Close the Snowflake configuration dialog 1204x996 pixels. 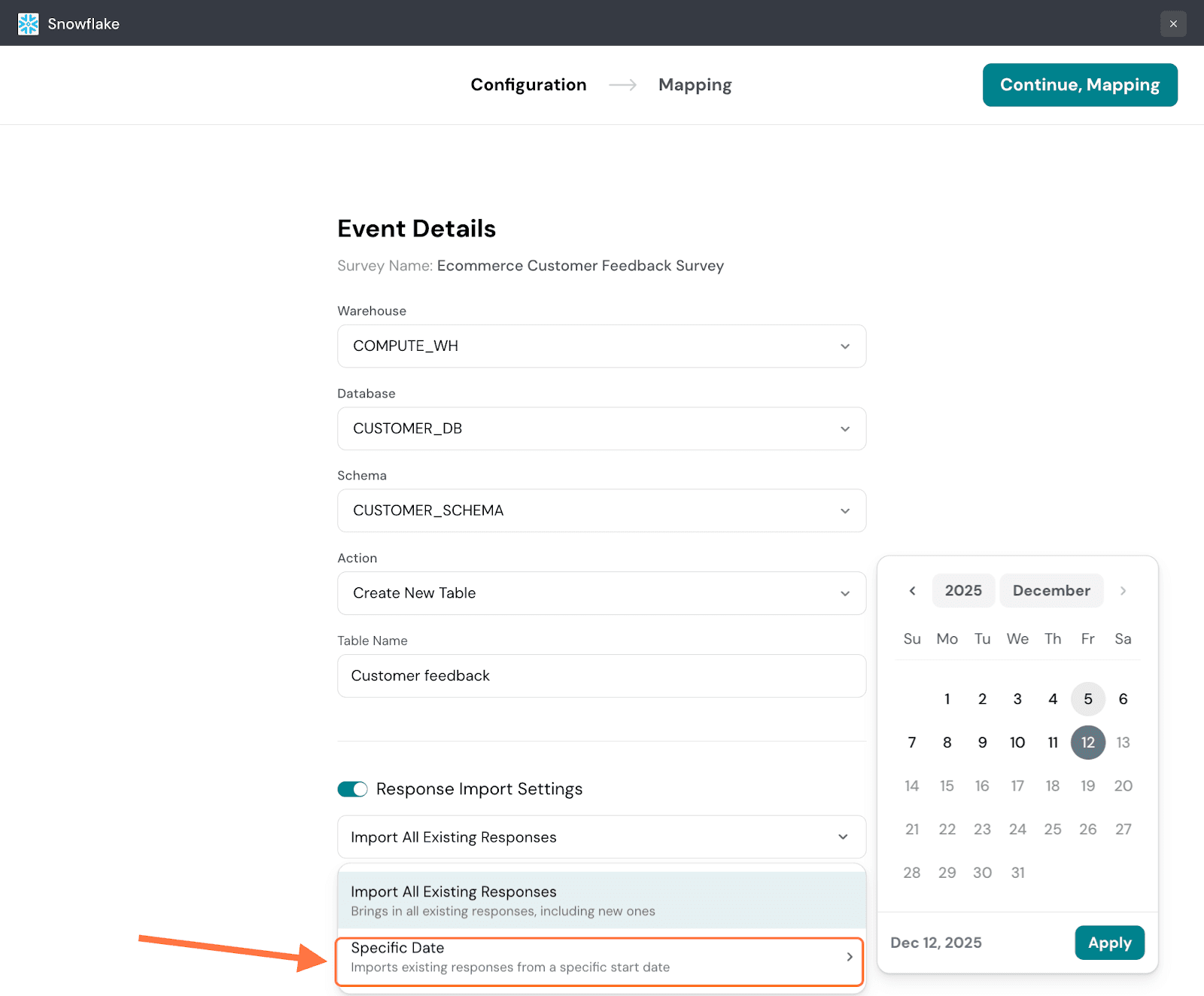(x=1172, y=23)
